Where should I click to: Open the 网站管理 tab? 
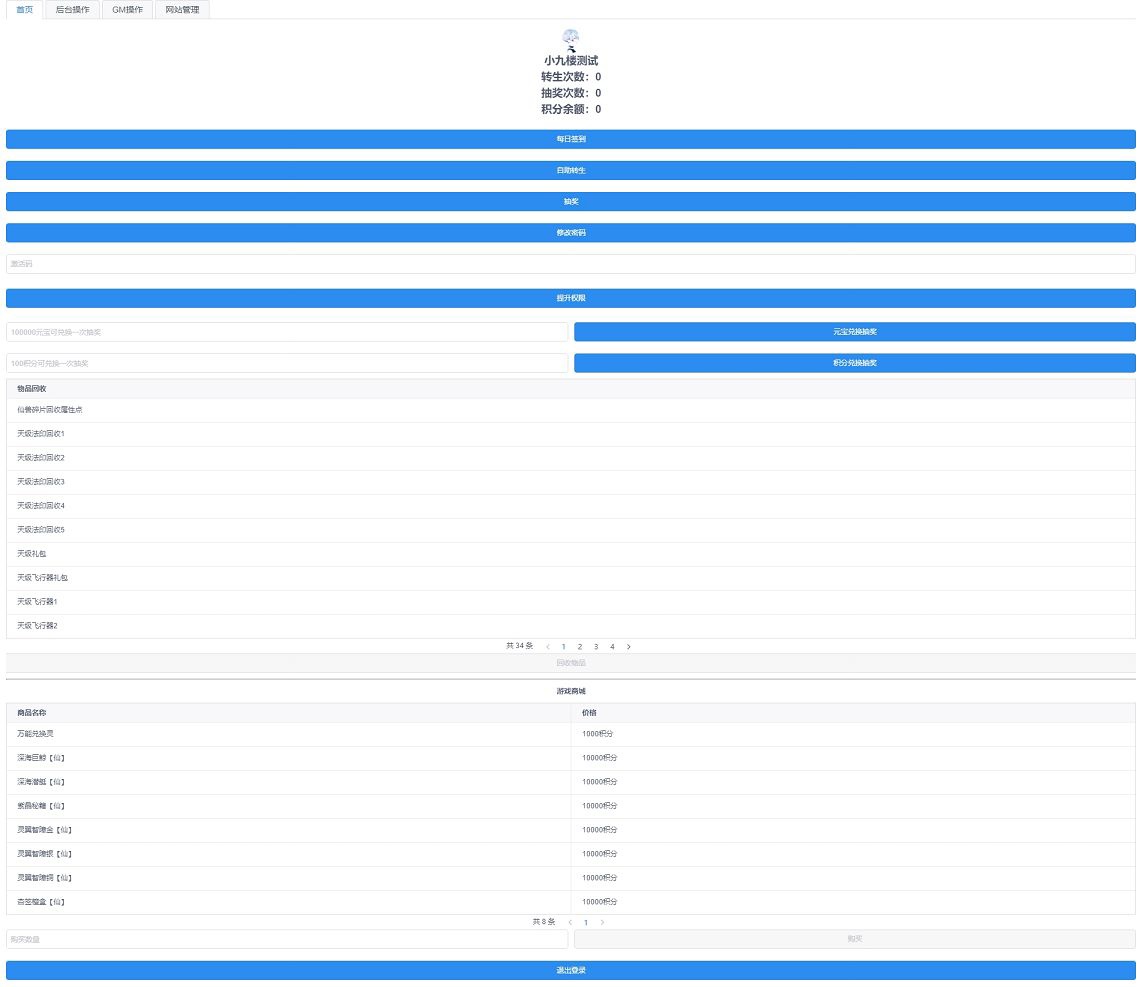[x=182, y=9]
